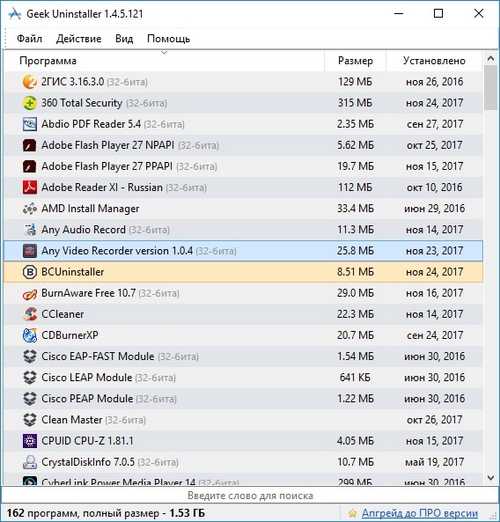Click the BurnAware Free 10.7 icon

[29, 293]
